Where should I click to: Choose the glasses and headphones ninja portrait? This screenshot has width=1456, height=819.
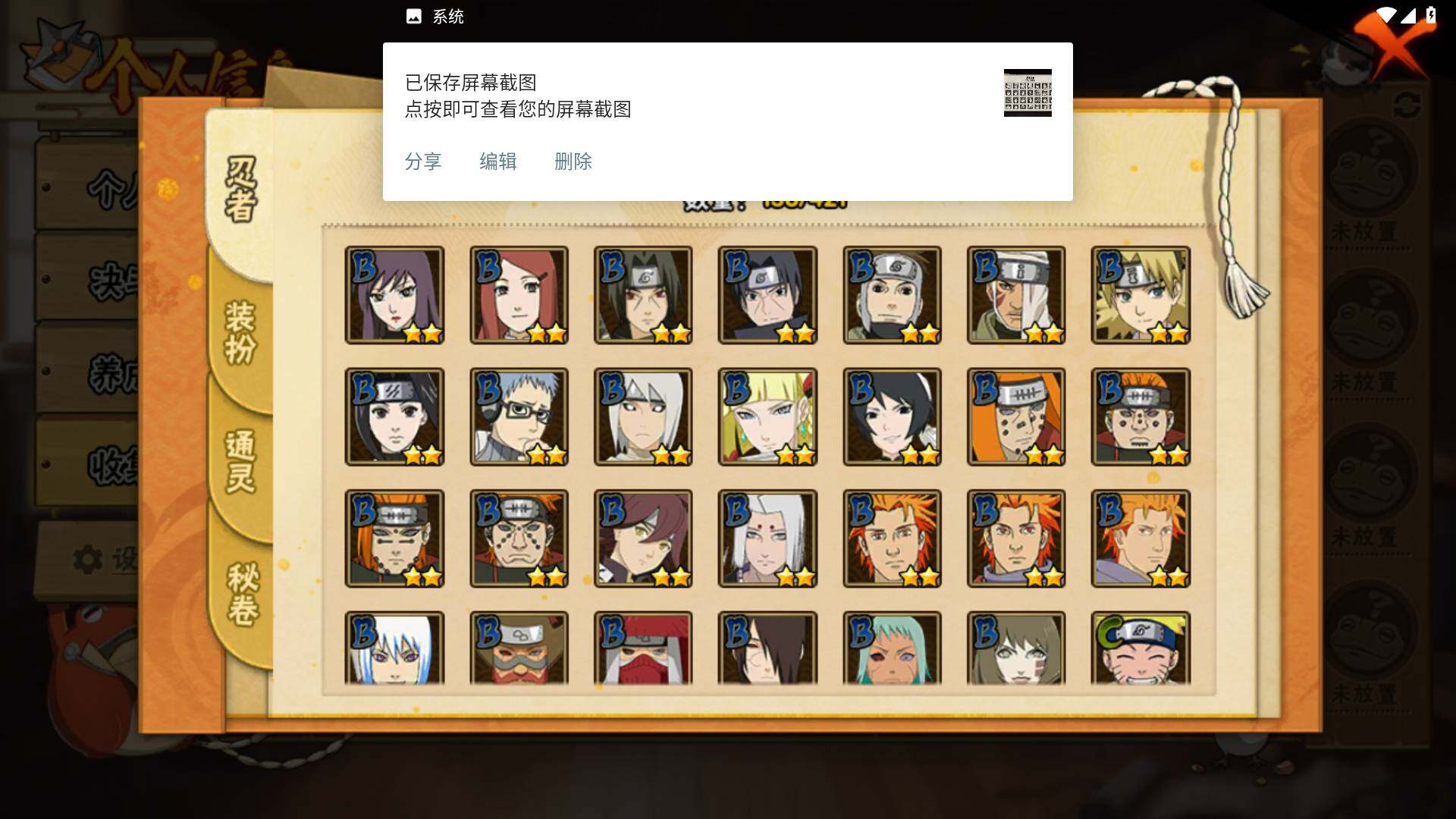click(519, 417)
